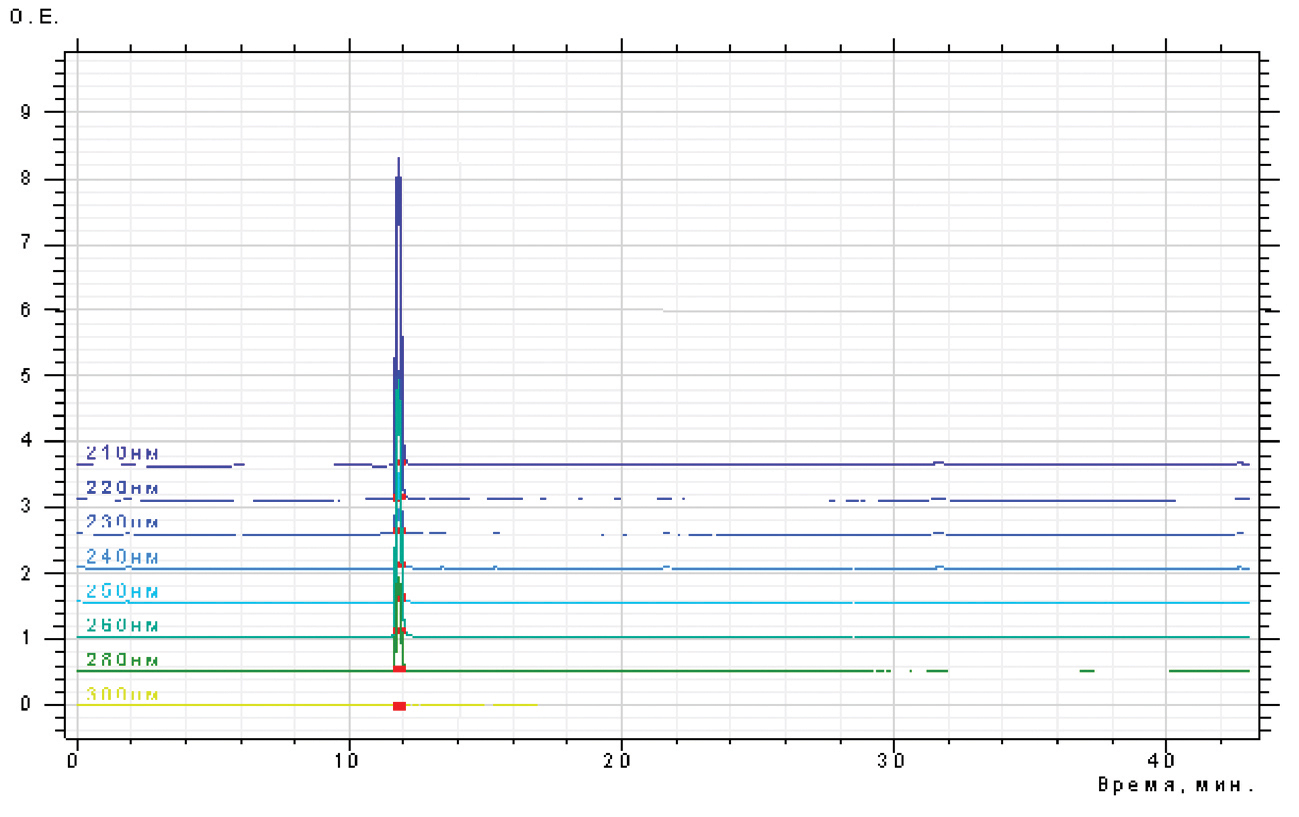1299x817 pixels.
Task: Click the 'Время, мин.' axis title
Action: point(1175,786)
